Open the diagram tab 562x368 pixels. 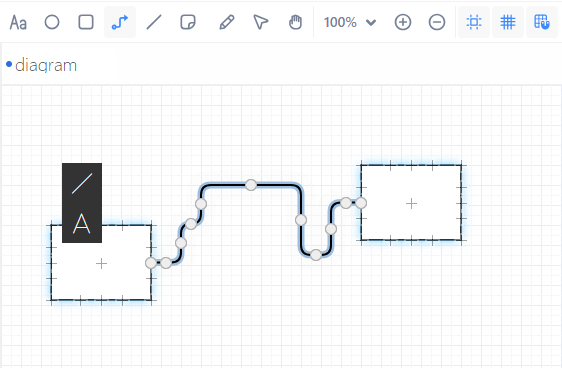point(42,65)
